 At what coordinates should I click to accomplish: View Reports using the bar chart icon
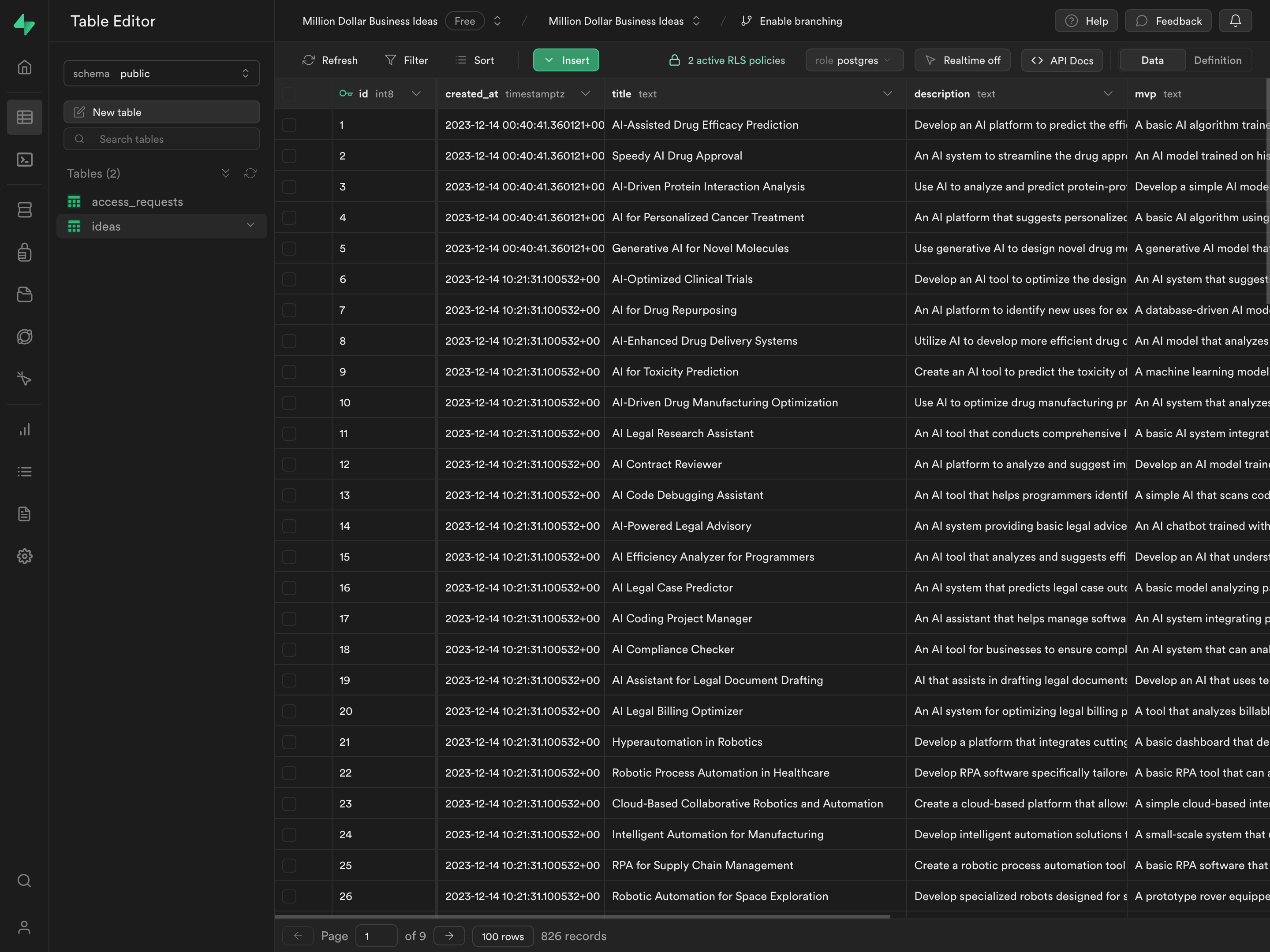[x=25, y=430]
